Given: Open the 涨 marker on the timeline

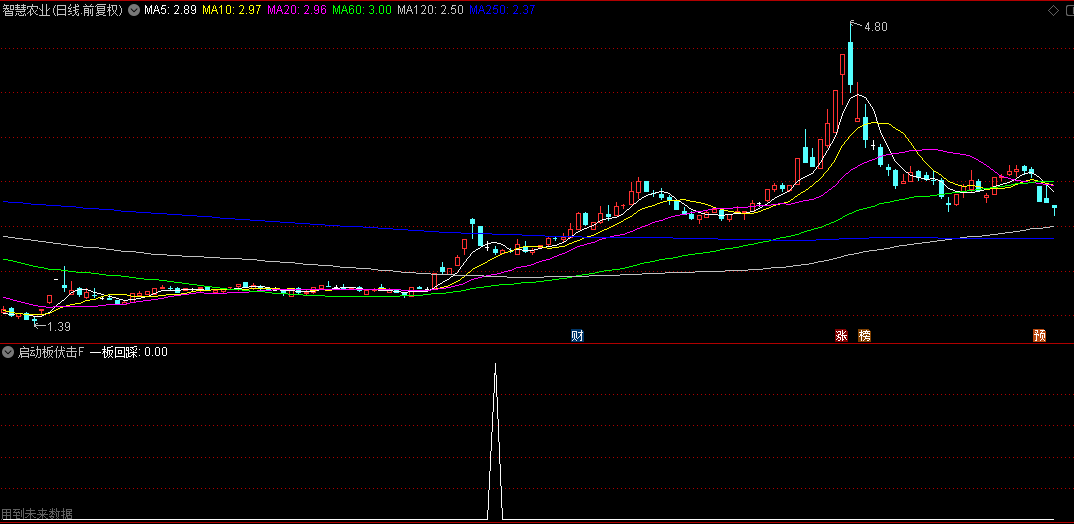Looking at the screenshot, I should point(840,336).
